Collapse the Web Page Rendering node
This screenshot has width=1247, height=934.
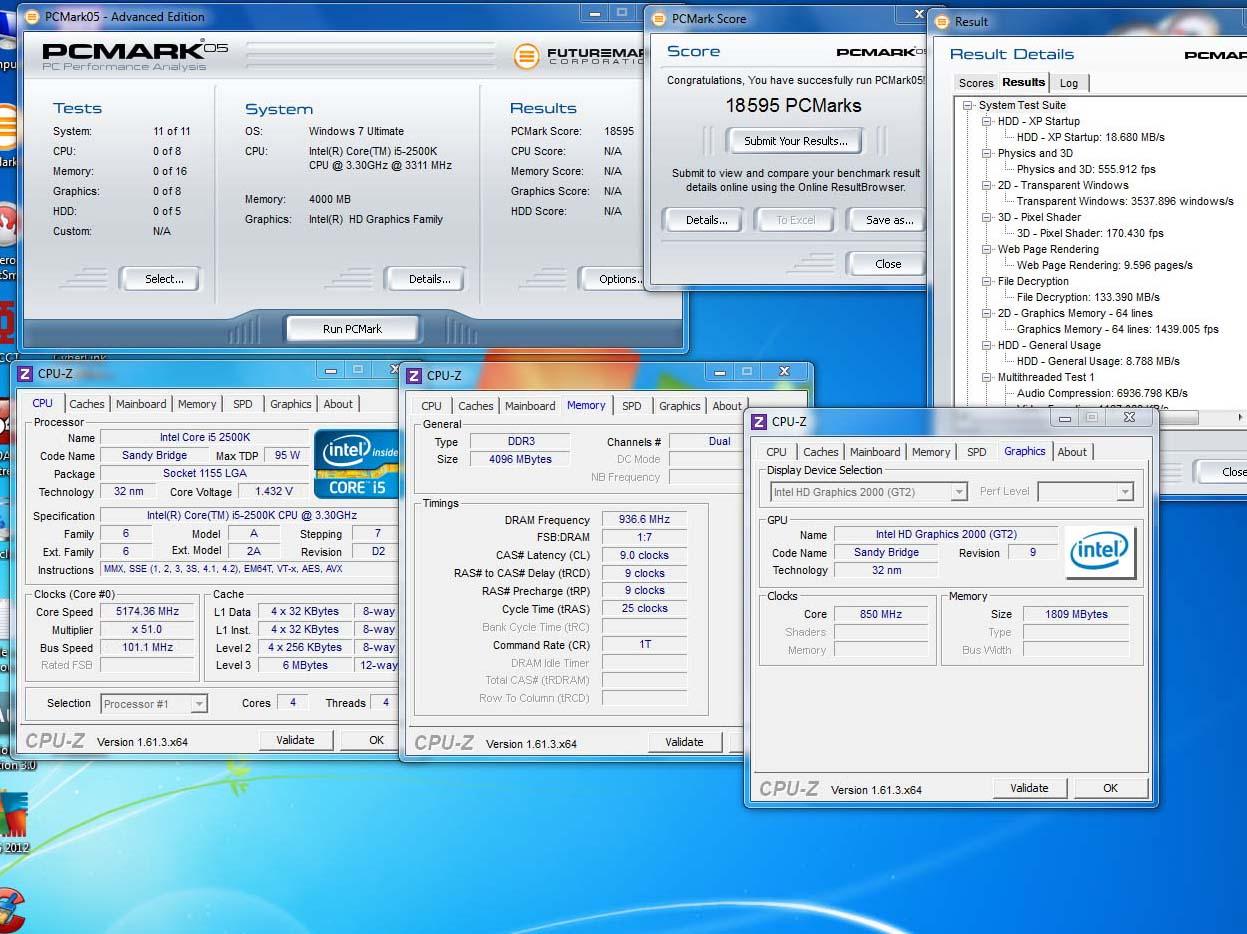[x=987, y=249]
